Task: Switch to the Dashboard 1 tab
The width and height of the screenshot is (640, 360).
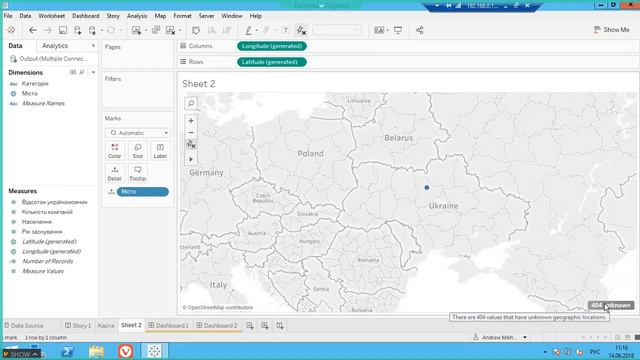Action: (168, 326)
